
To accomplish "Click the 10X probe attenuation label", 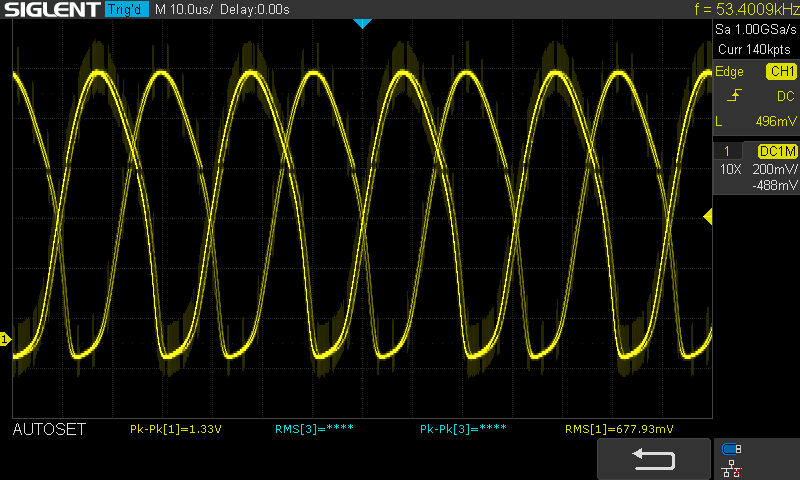I will click(x=730, y=169).
